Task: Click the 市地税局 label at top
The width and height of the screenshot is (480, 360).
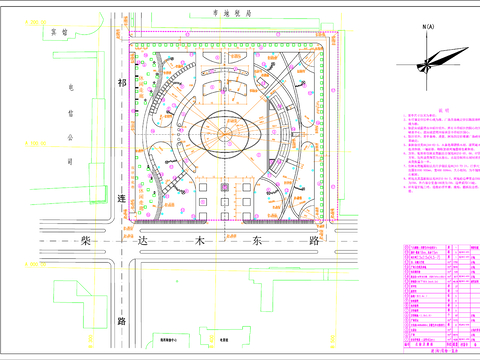Action: pos(232,13)
